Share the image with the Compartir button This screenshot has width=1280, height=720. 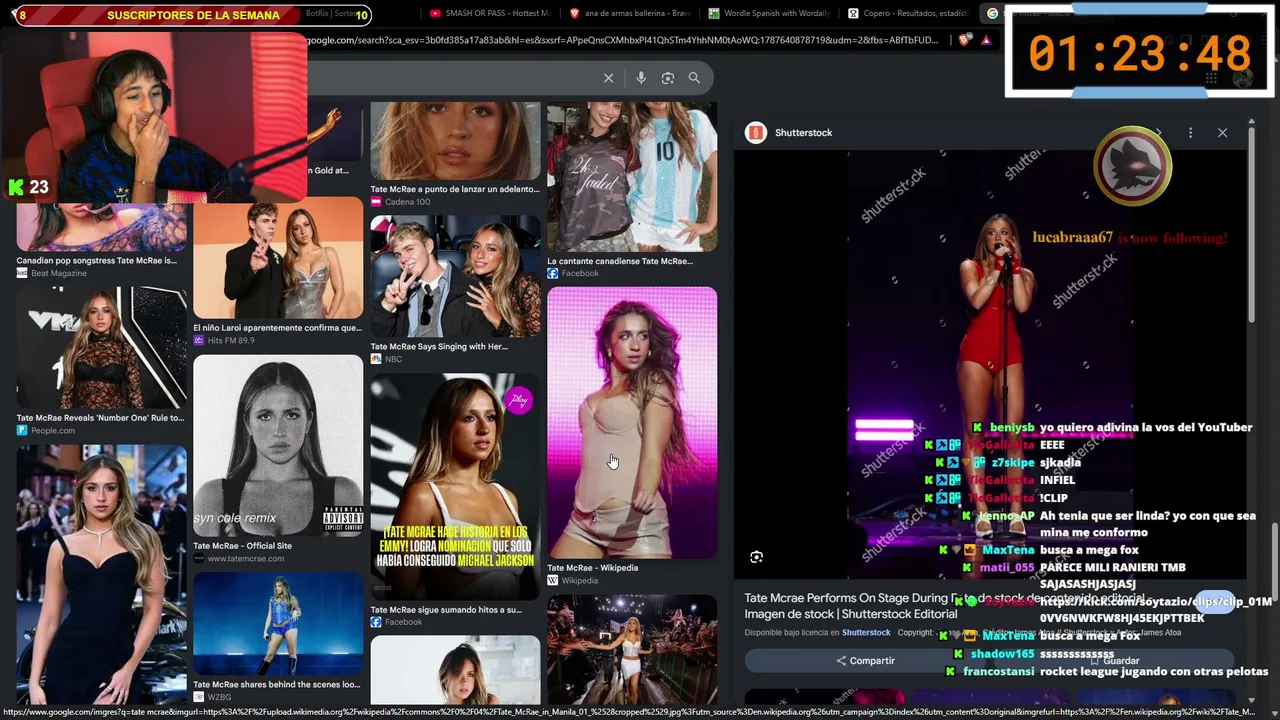click(866, 661)
